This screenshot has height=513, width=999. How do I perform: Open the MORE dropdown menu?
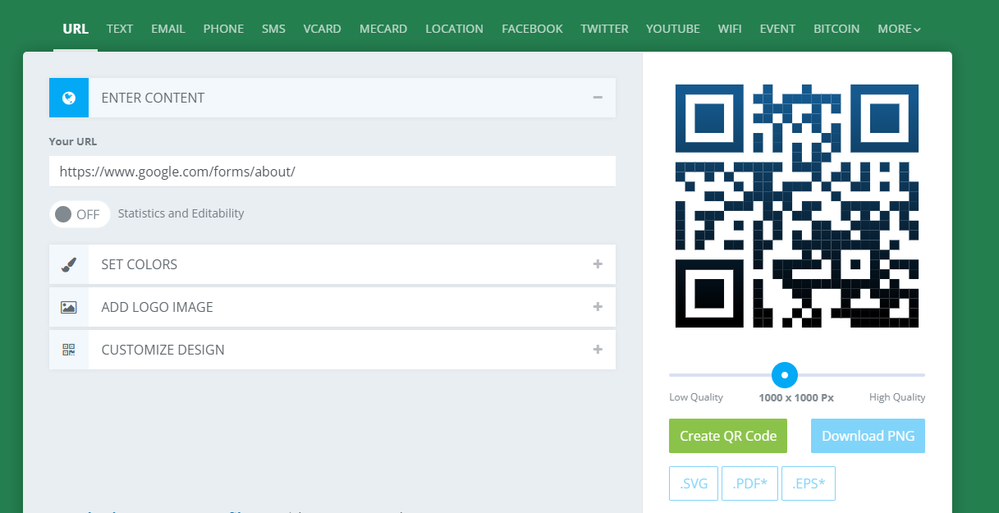click(x=899, y=29)
